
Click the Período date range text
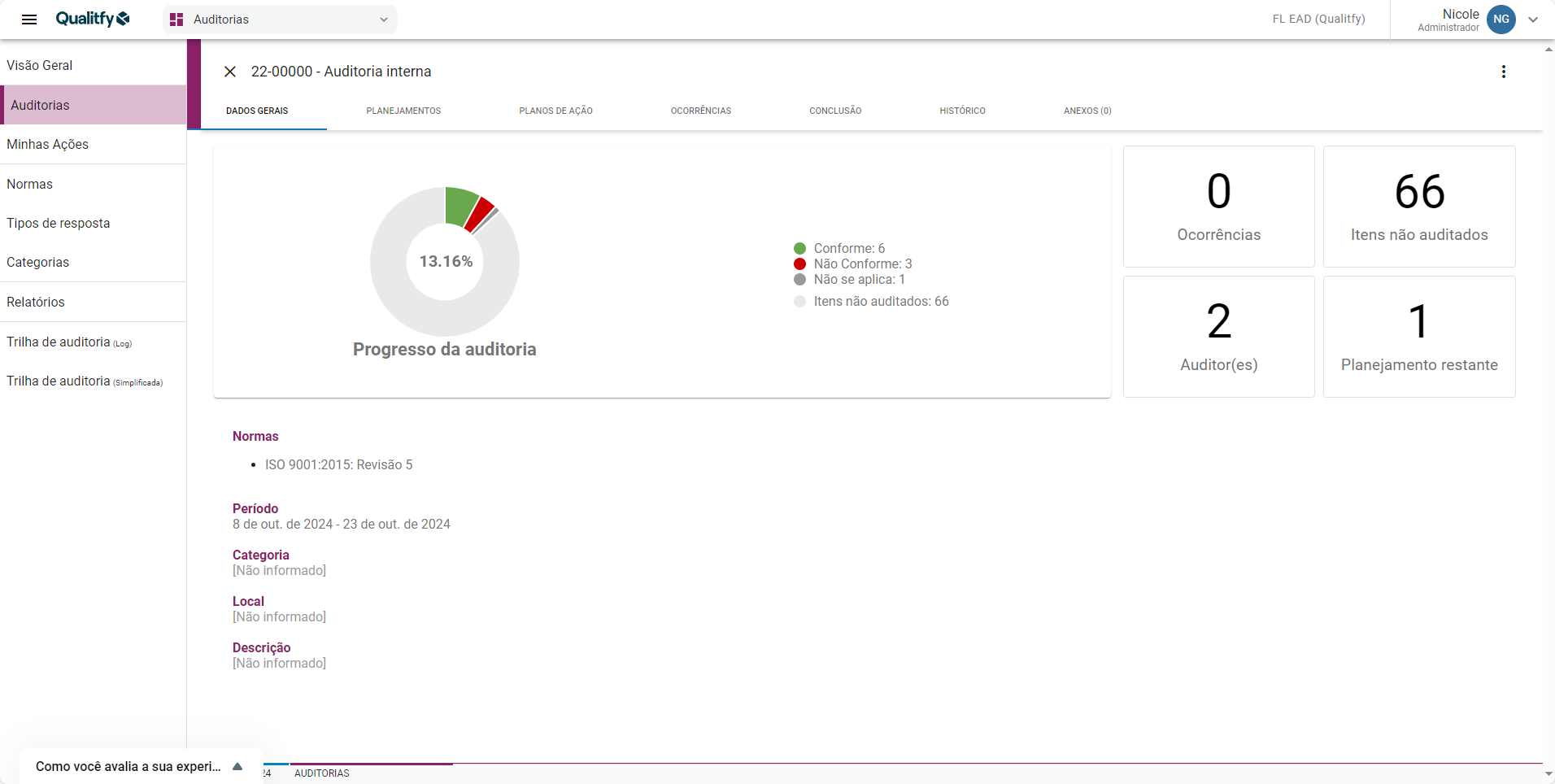(x=342, y=524)
